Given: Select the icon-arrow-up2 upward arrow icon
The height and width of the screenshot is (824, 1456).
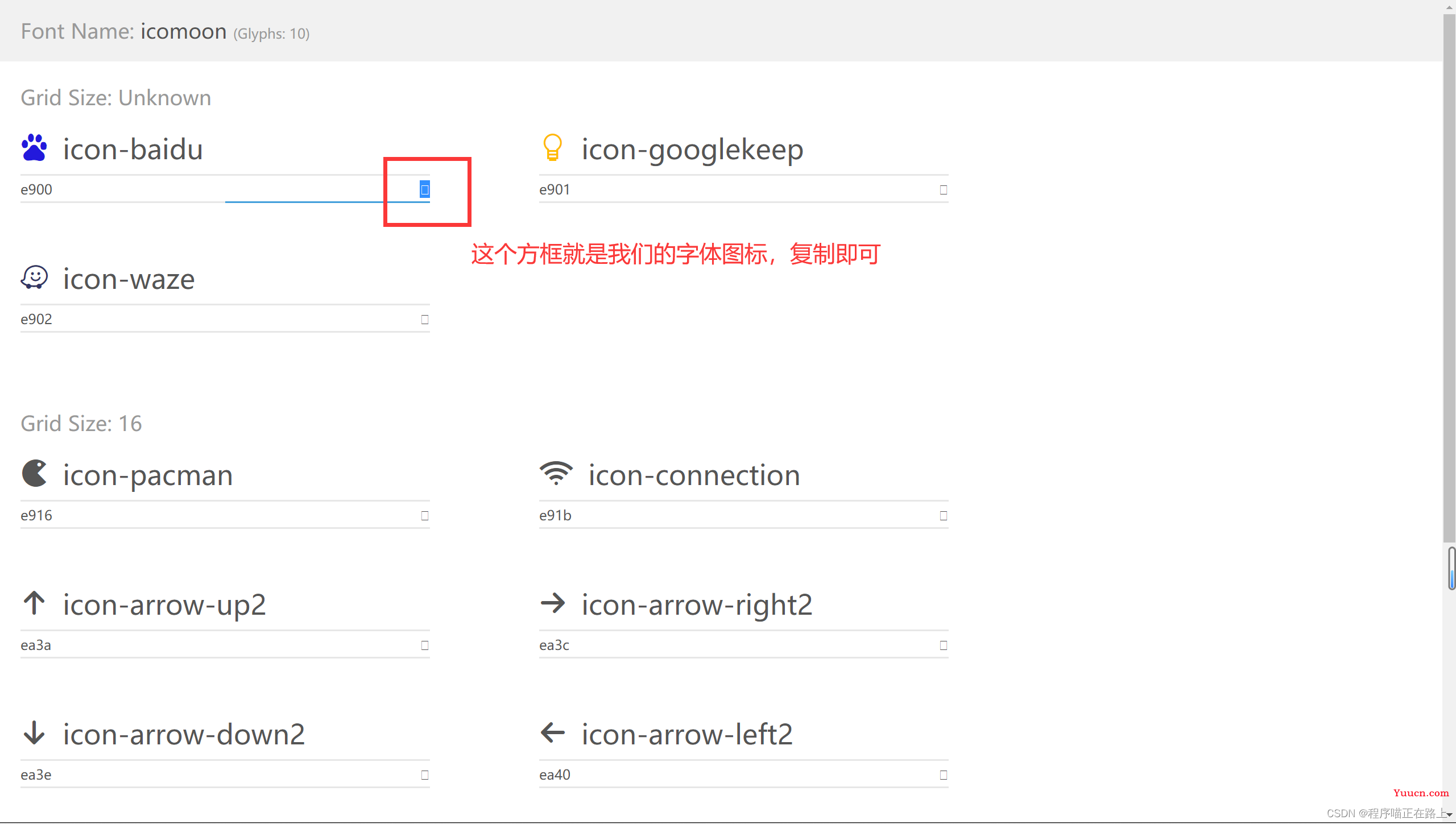Looking at the screenshot, I should pos(35,604).
